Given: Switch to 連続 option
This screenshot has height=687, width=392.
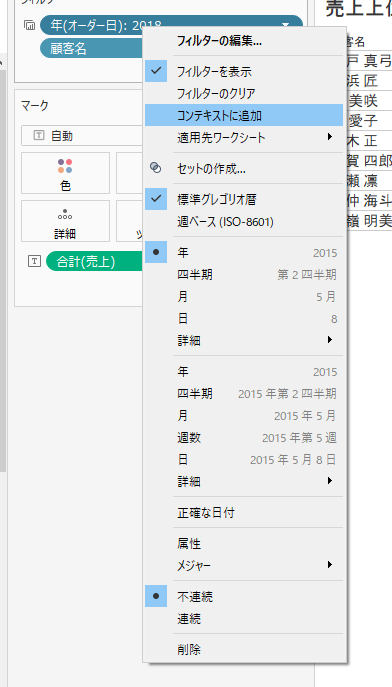Looking at the screenshot, I should click(244, 619).
